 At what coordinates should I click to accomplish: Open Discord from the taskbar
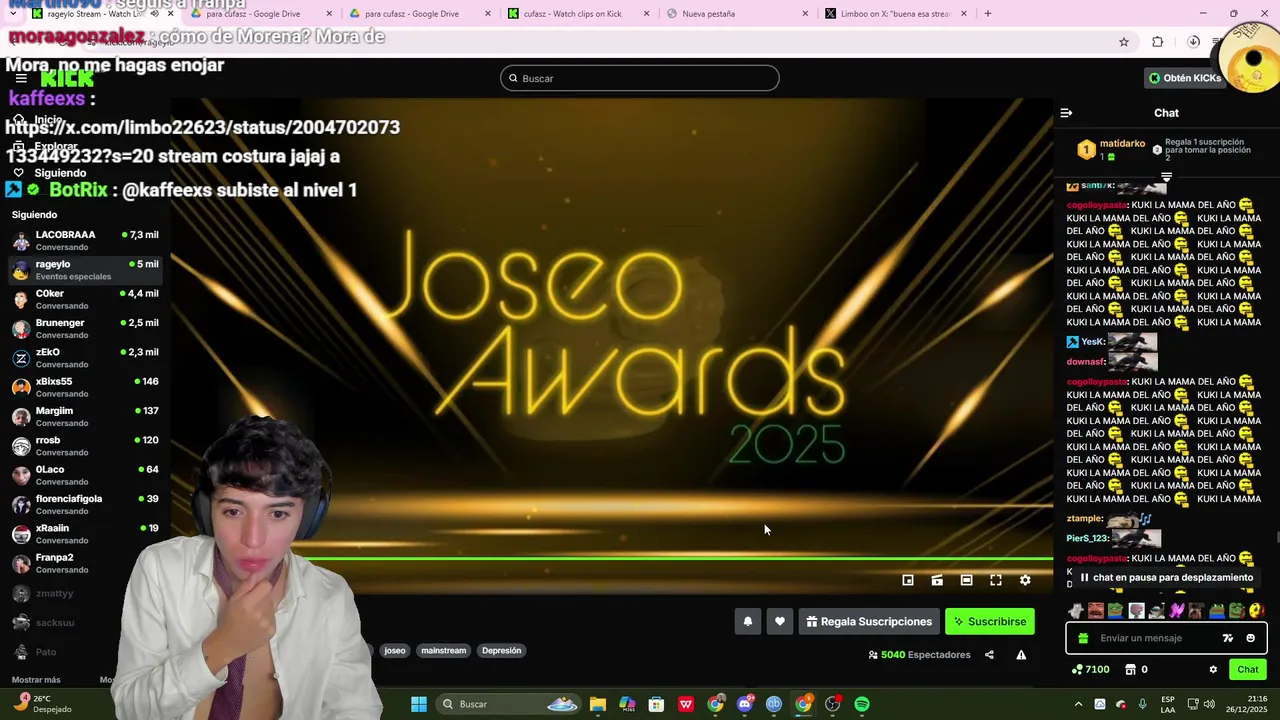point(745,704)
